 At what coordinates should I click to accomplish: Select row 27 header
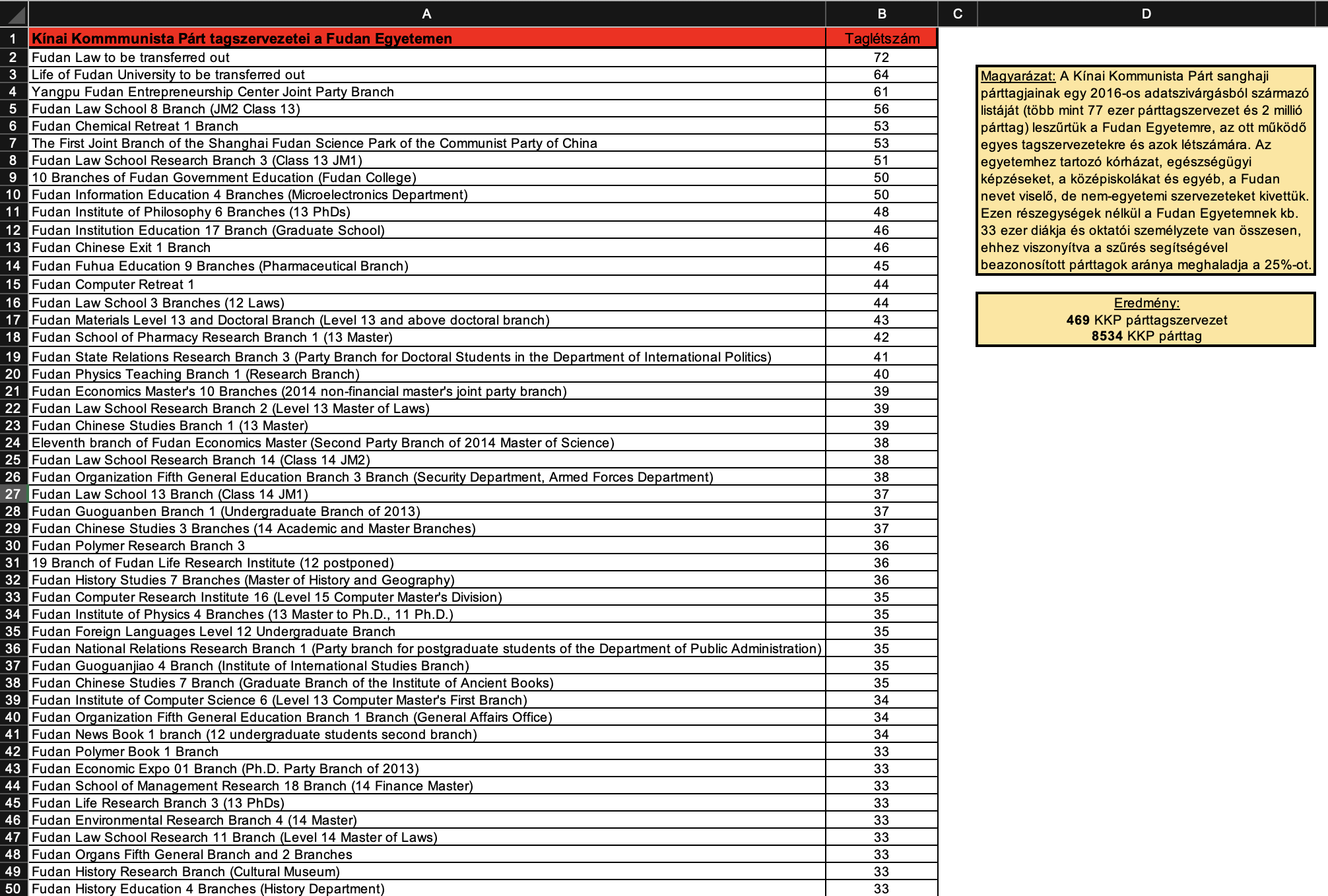(x=14, y=494)
